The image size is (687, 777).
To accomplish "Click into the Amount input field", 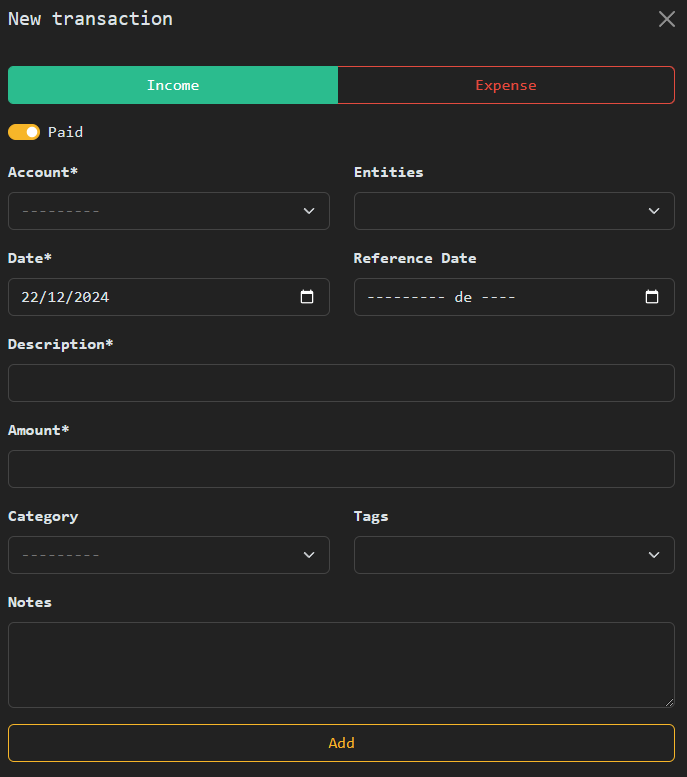I will point(341,469).
